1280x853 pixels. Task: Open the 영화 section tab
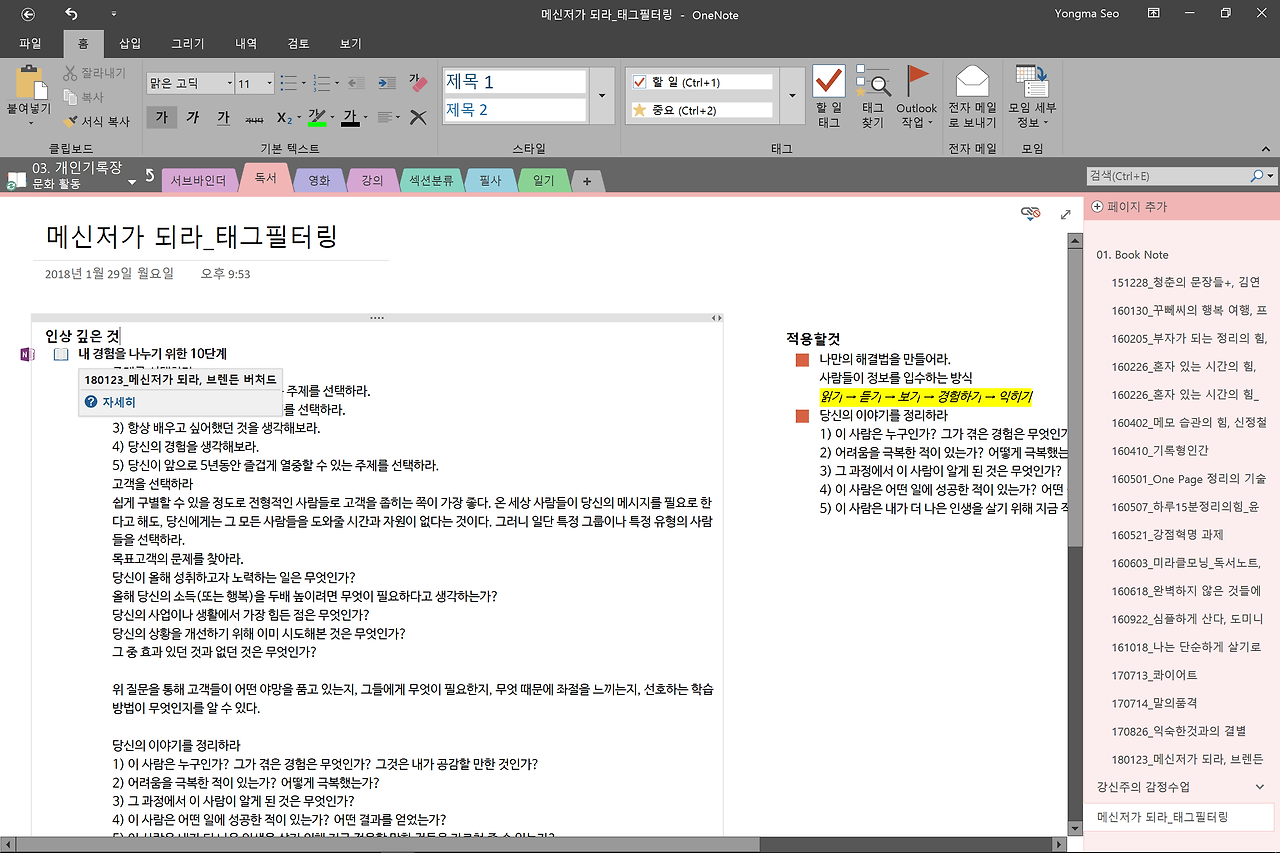click(x=319, y=181)
